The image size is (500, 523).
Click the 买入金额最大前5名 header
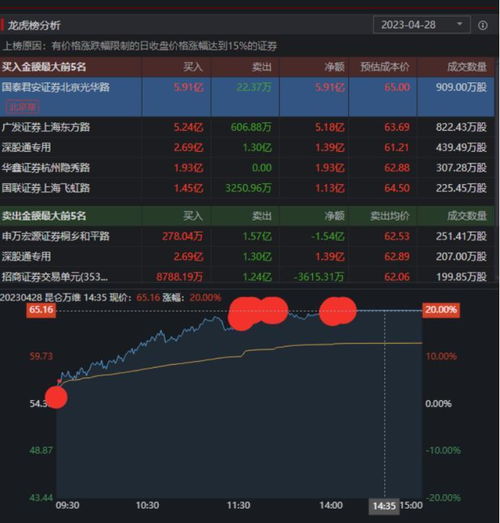(44, 67)
